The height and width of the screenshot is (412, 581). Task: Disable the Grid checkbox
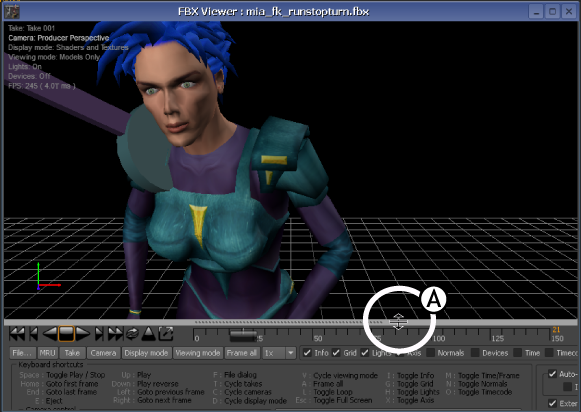click(x=336, y=353)
